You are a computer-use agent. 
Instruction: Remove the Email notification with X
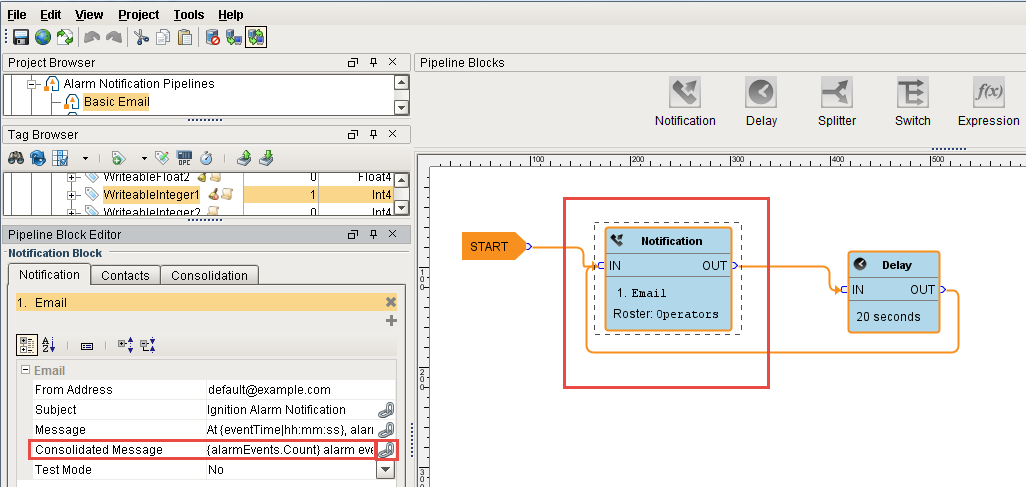pyautogui.click(x=391, y=302)
